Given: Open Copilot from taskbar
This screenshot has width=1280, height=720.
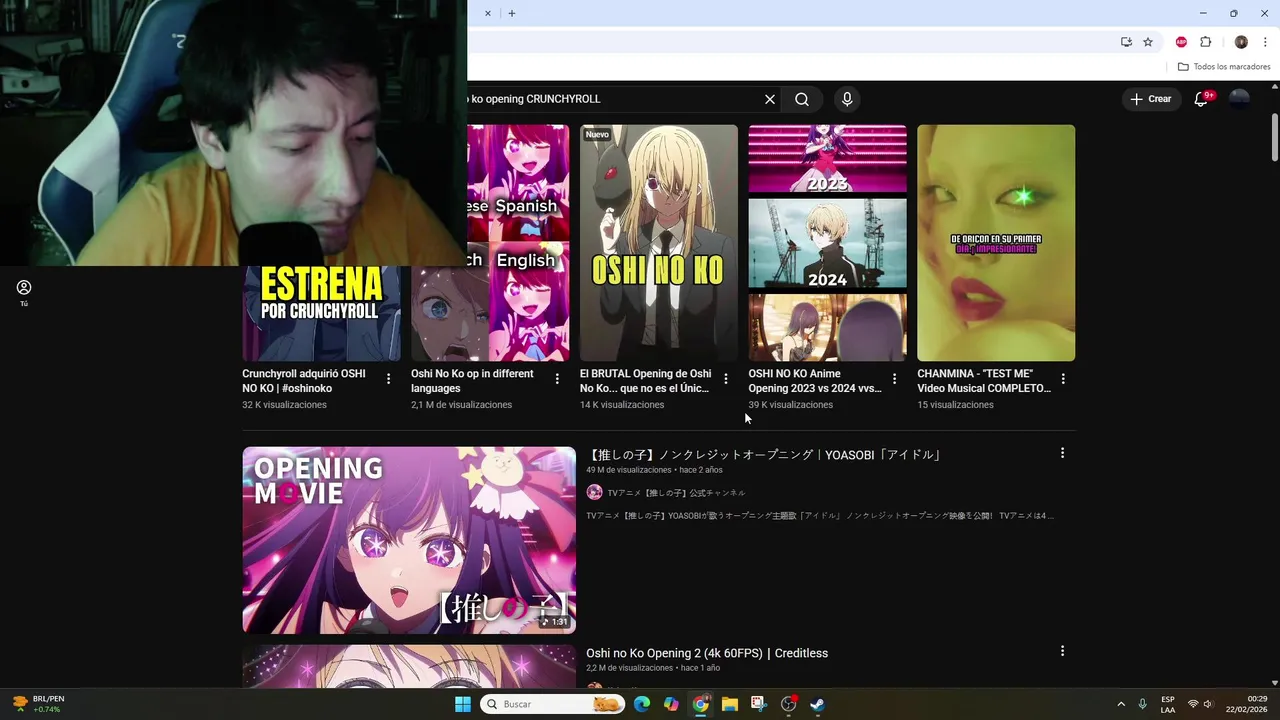Looking at the screenshot, I should [x=671, y=704].
